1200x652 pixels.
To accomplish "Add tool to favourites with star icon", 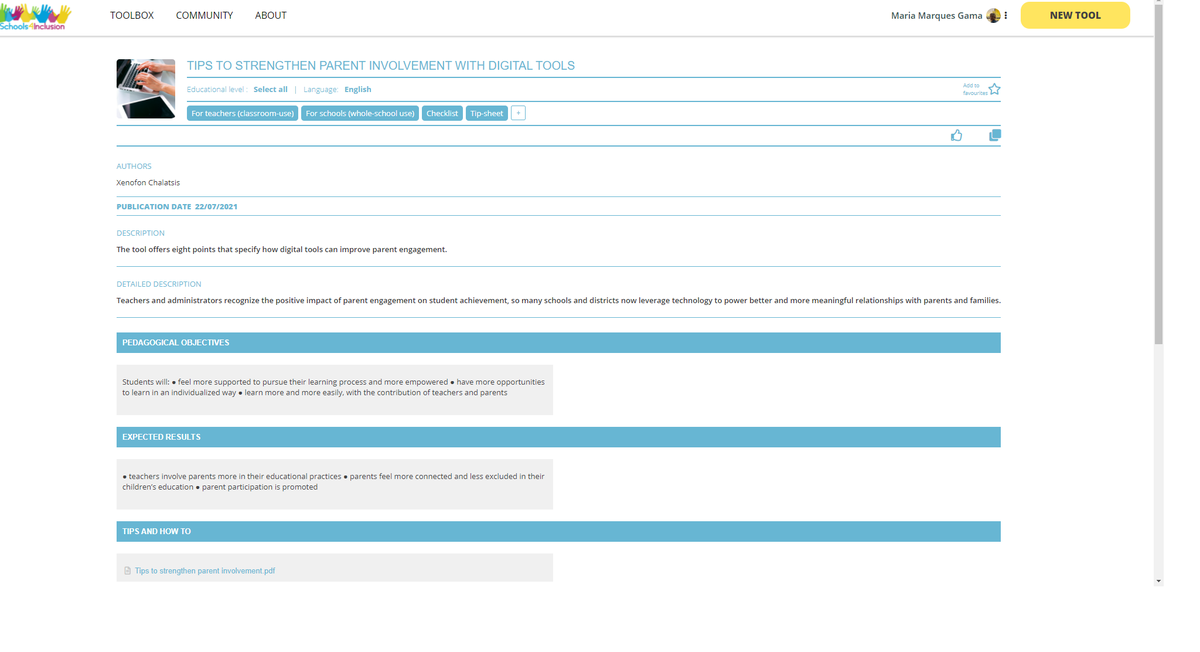I will tap(994, 89).
